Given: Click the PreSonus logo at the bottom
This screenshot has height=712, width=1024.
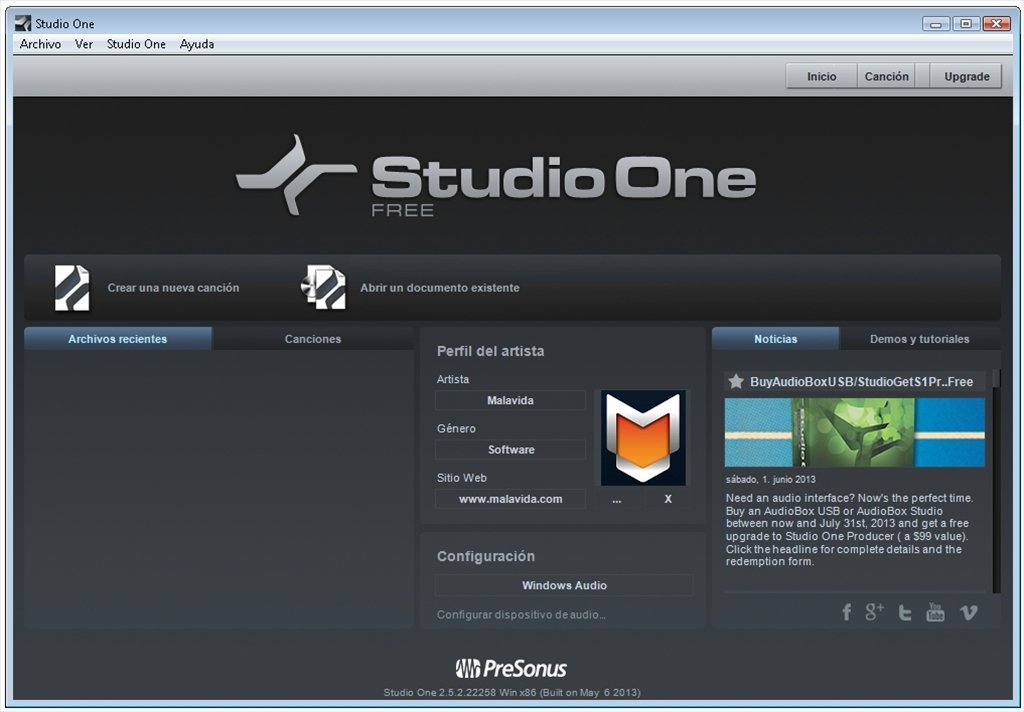Looking at the screenshot, I should (511, 668).
